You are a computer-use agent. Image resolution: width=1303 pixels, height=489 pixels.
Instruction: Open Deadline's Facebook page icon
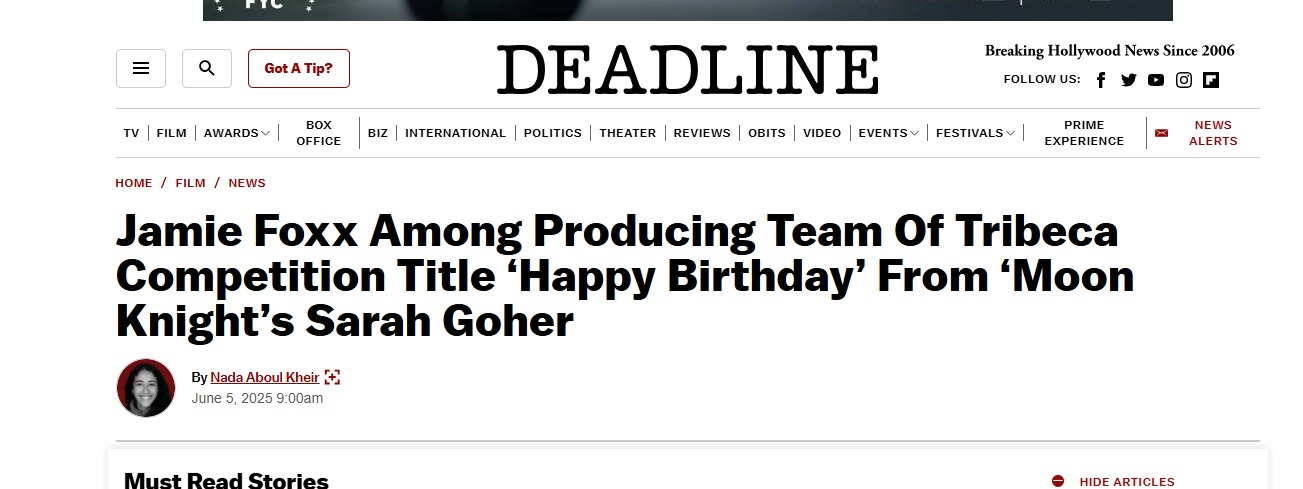[x=1101, y=80]
